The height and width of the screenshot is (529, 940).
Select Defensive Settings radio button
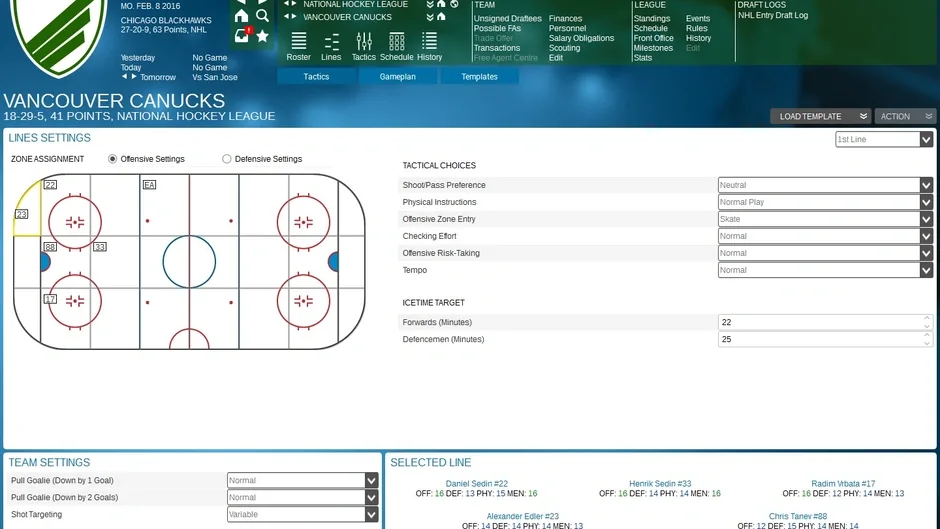click(x=227, y=159)
